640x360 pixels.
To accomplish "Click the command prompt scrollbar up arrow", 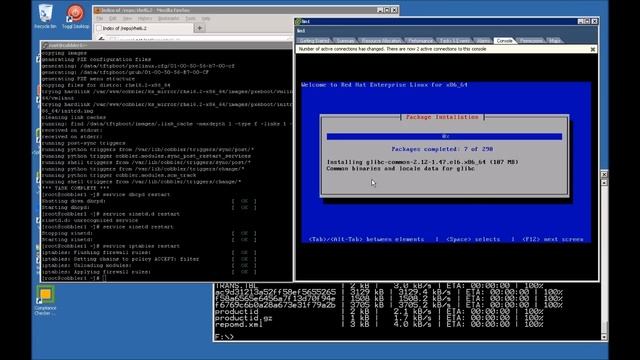I will point(604,182).
